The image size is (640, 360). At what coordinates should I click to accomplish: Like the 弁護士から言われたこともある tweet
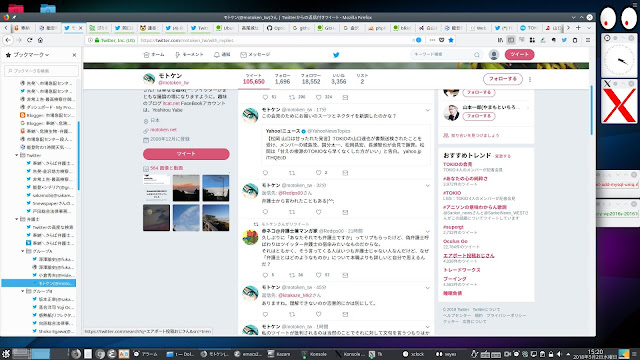click(318, 212)
